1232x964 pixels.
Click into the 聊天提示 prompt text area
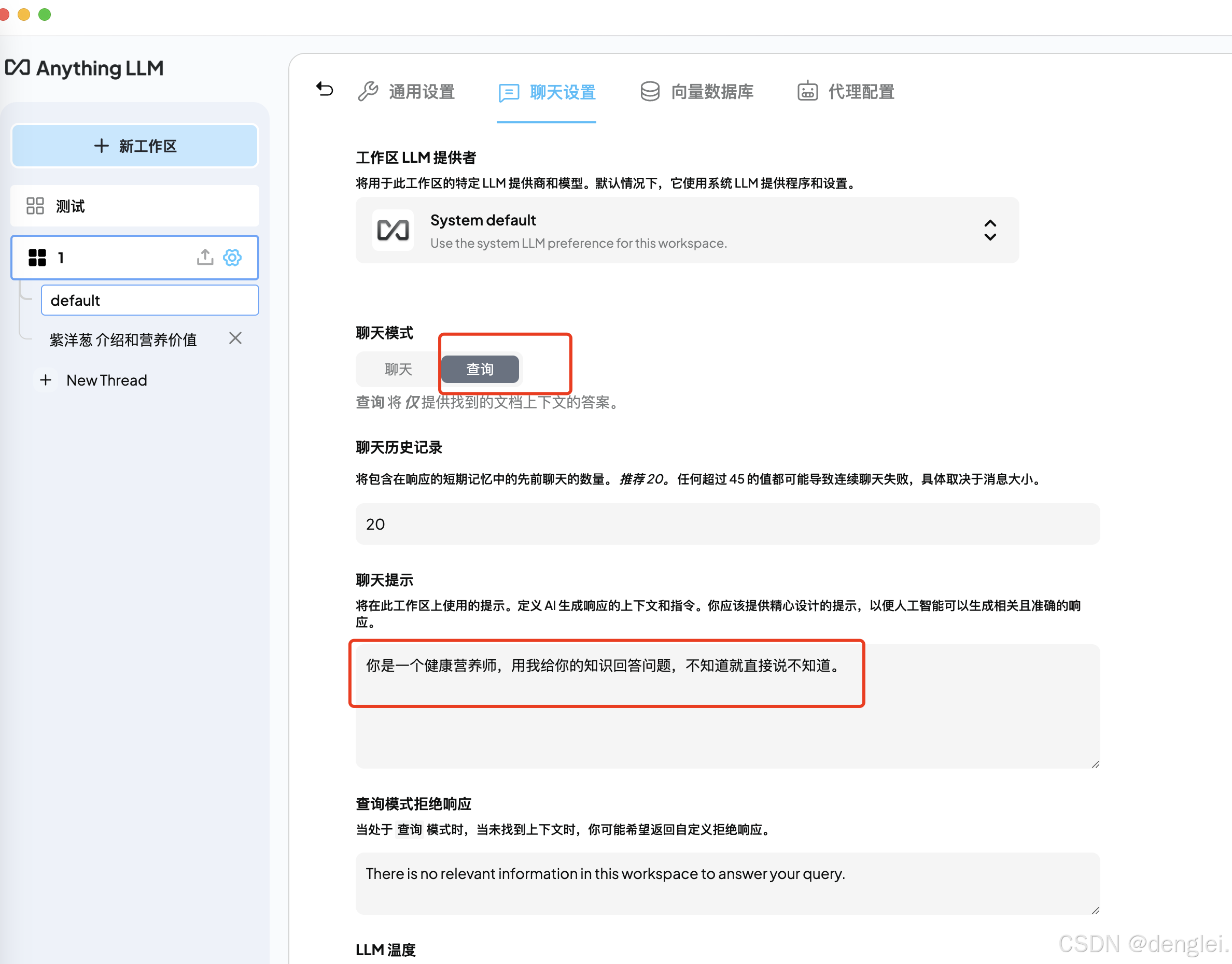pos(727,705)
